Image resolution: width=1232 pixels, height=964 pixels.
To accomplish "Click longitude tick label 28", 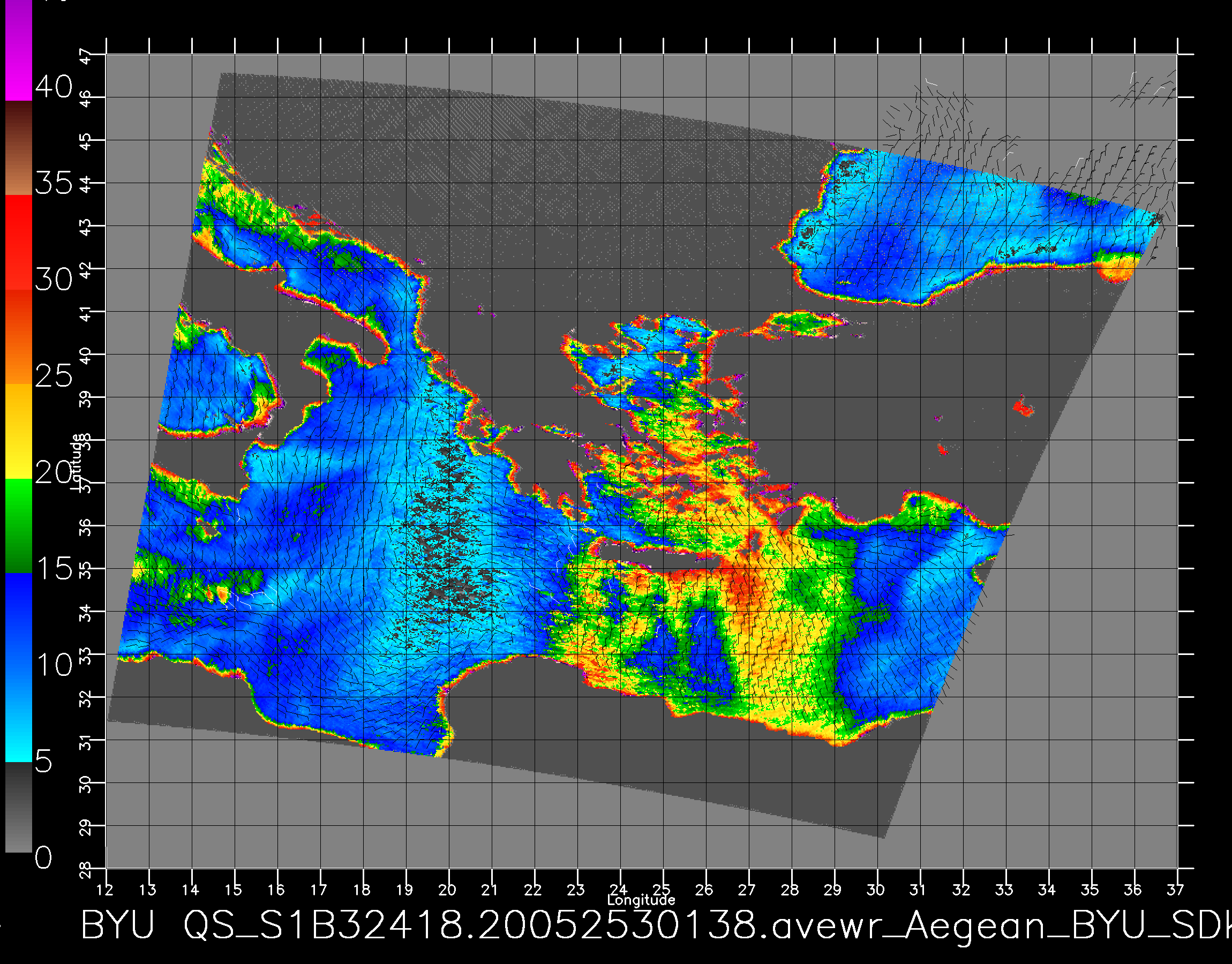I will 790,890.
